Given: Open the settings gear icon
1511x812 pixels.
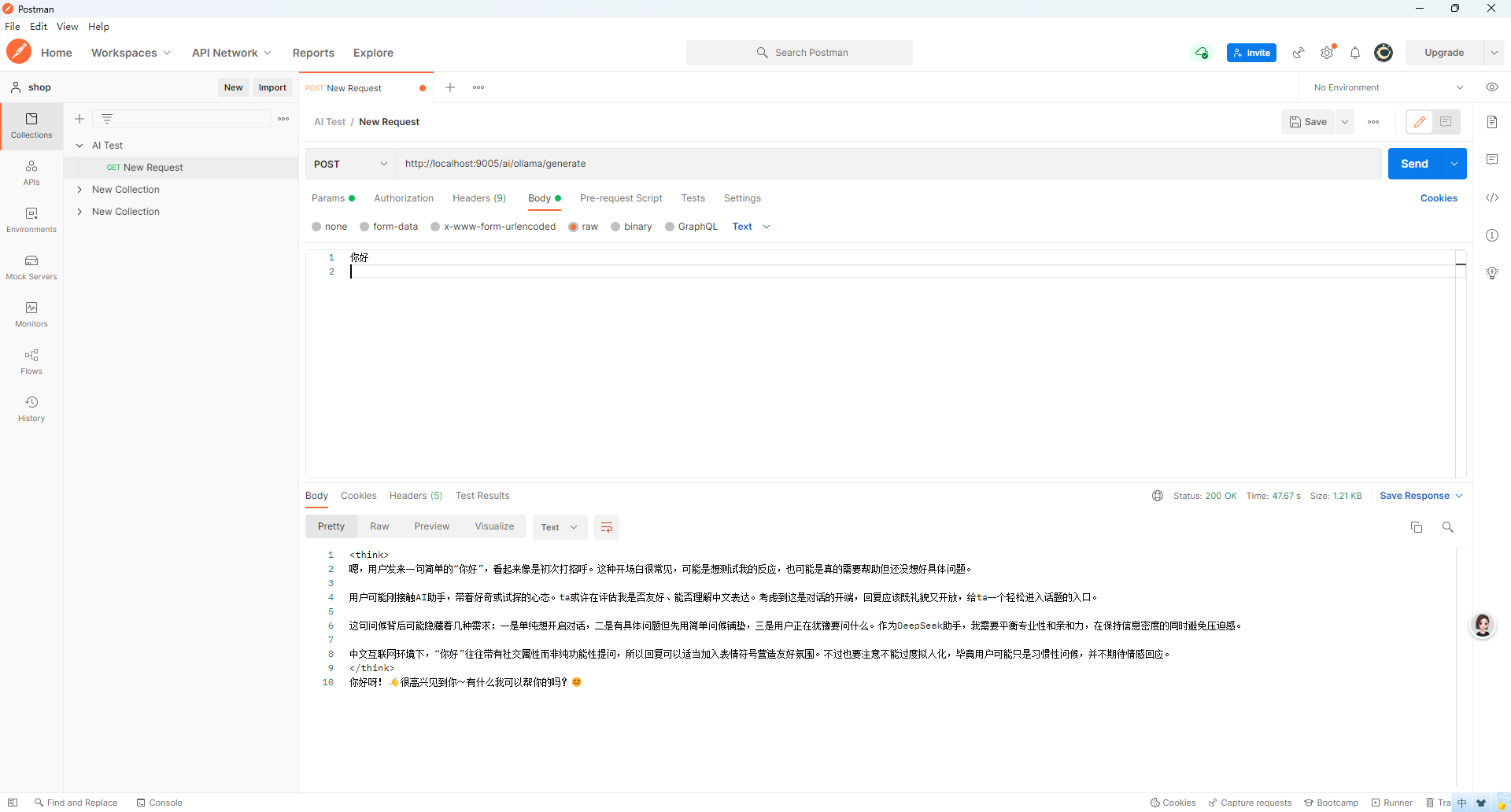Looking at the screenshot, I should (1328, 53).
